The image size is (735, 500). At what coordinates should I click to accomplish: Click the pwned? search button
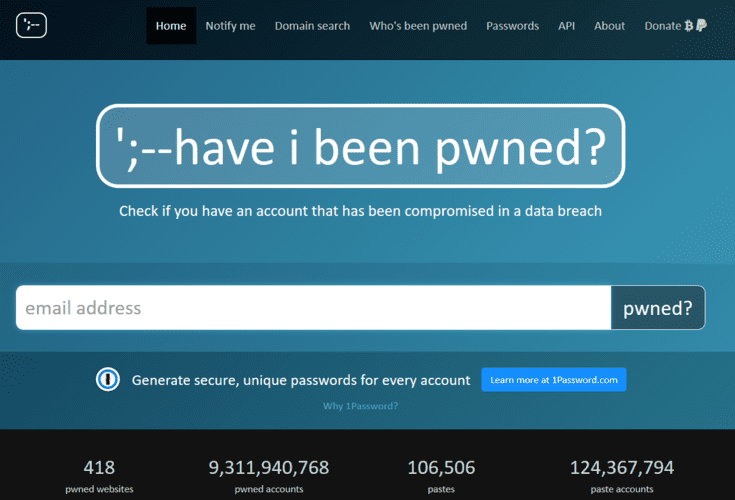tap(658, 307)
